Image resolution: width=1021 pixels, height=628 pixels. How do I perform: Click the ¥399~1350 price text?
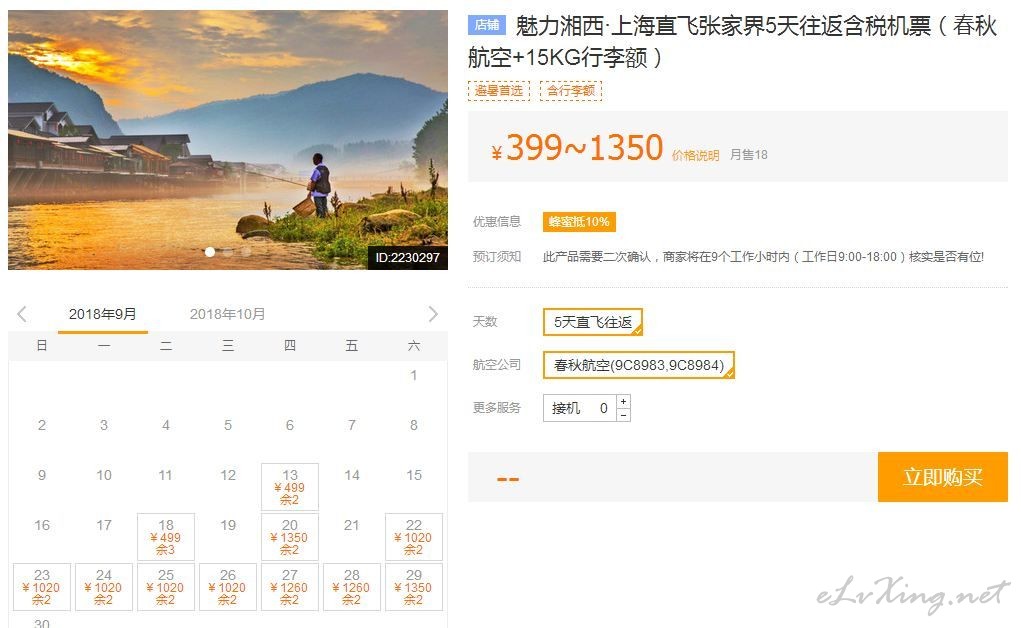(x=577, y=147)
